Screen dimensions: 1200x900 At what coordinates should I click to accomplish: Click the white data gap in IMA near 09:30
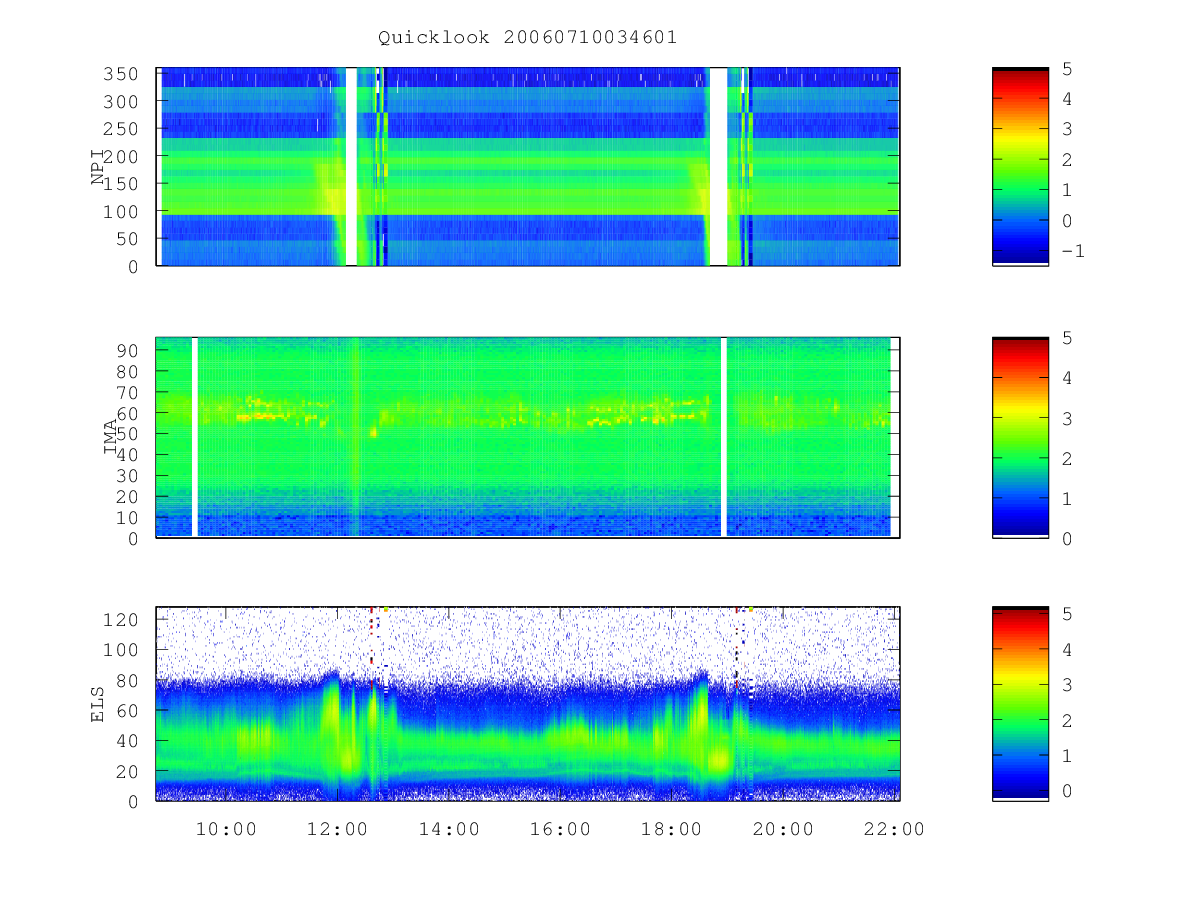pos(195,437)
